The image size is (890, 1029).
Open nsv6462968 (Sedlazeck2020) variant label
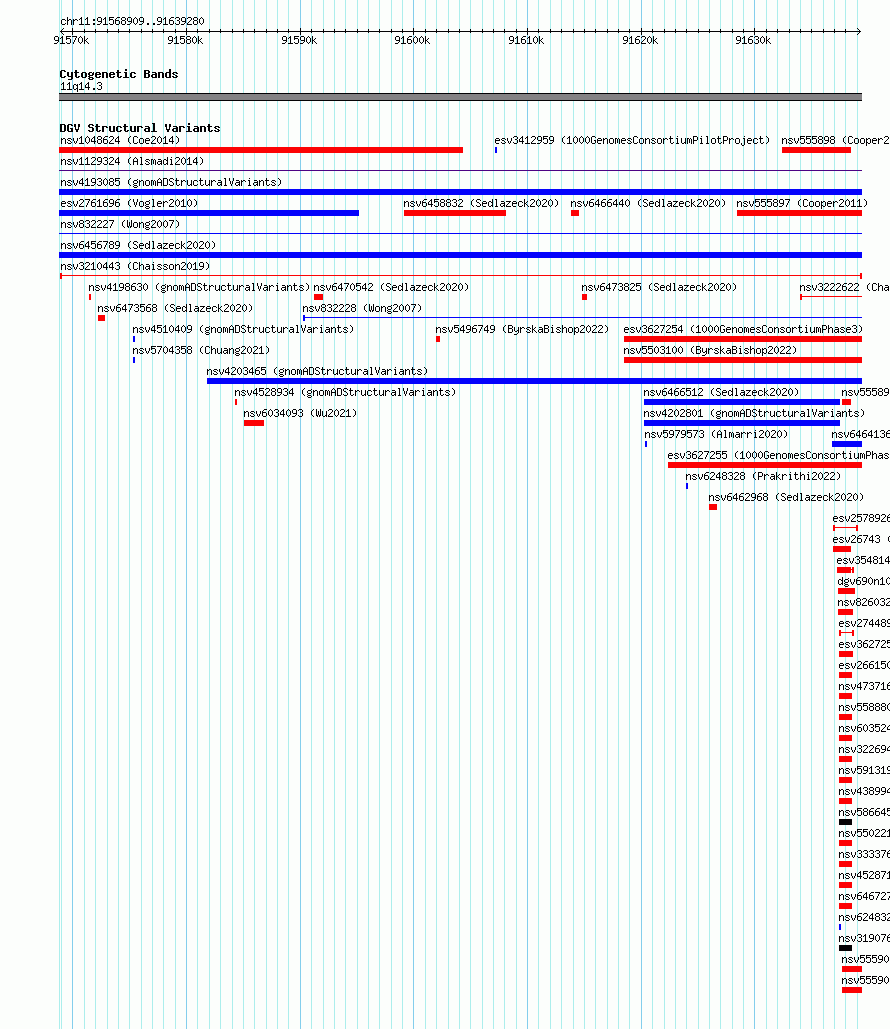(x=786, y=497)
